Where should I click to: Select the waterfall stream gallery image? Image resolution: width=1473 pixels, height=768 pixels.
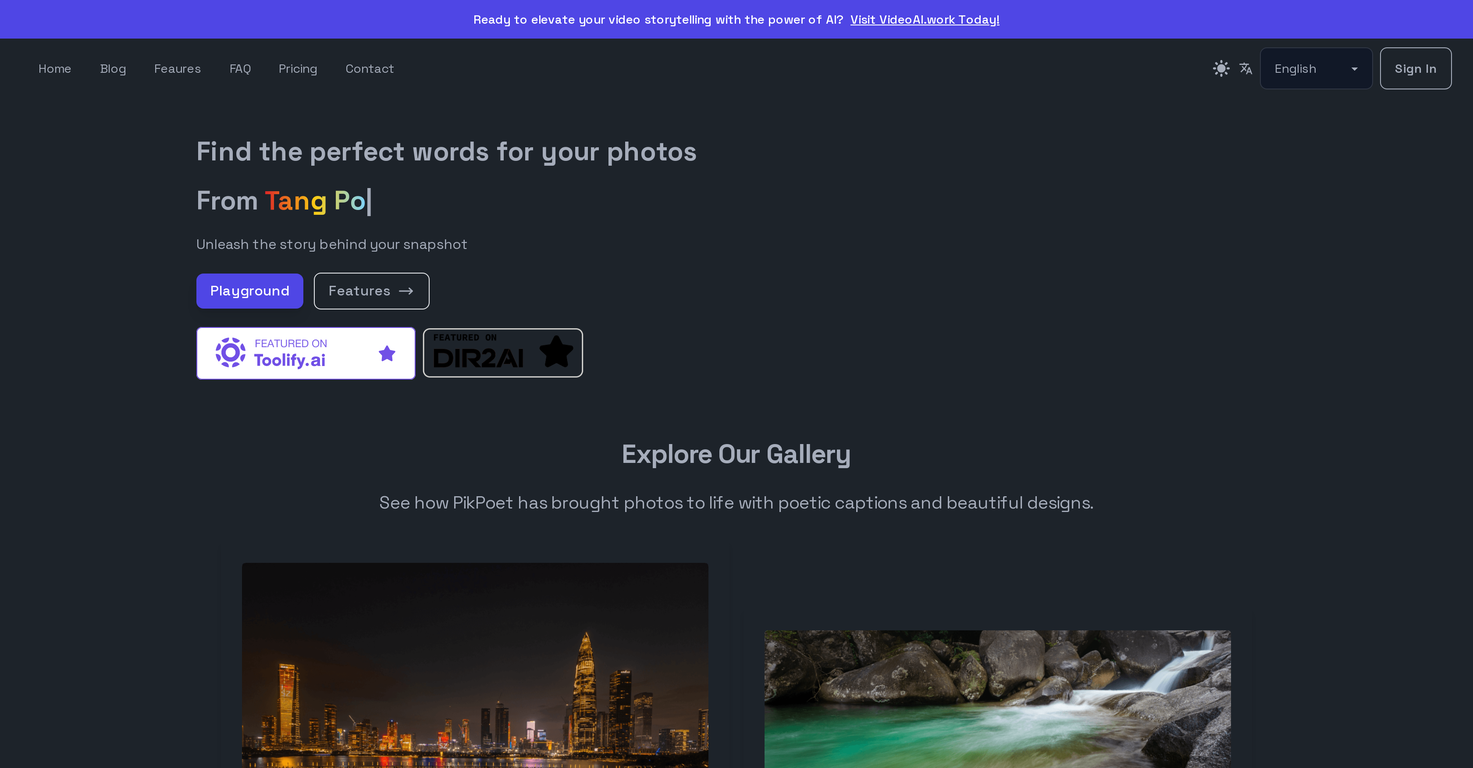[x=997, y=699]
